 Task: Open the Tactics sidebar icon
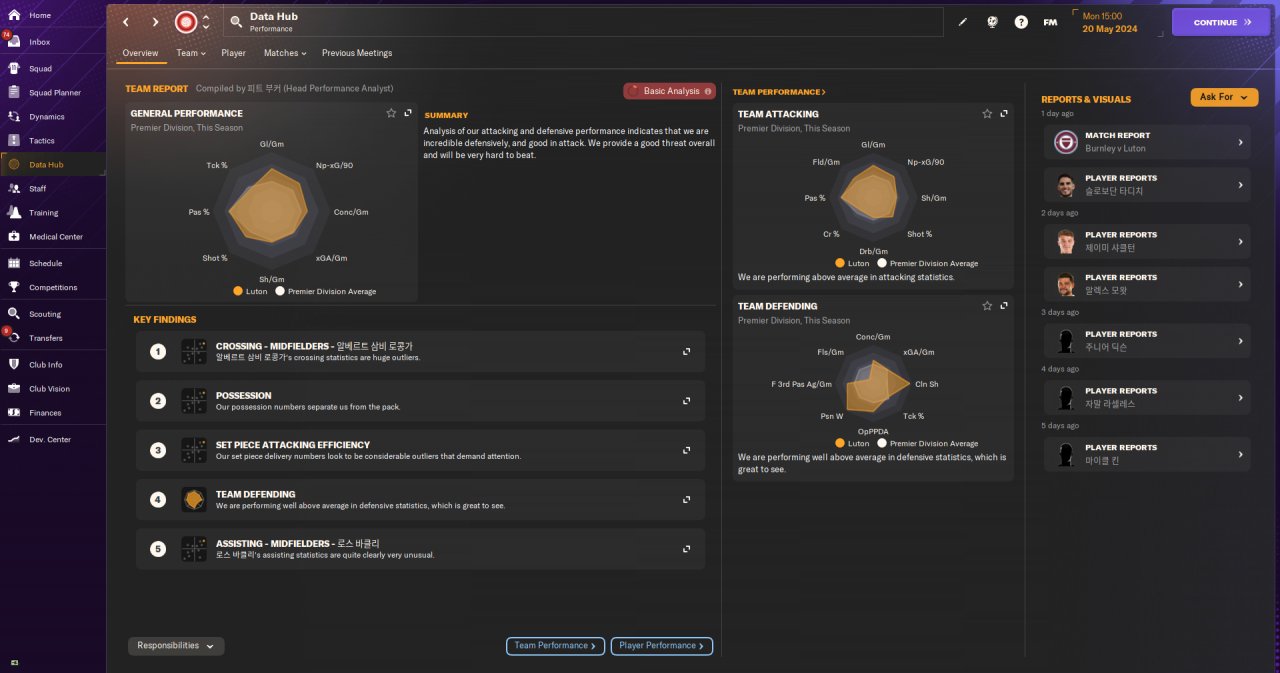(14, 141)
